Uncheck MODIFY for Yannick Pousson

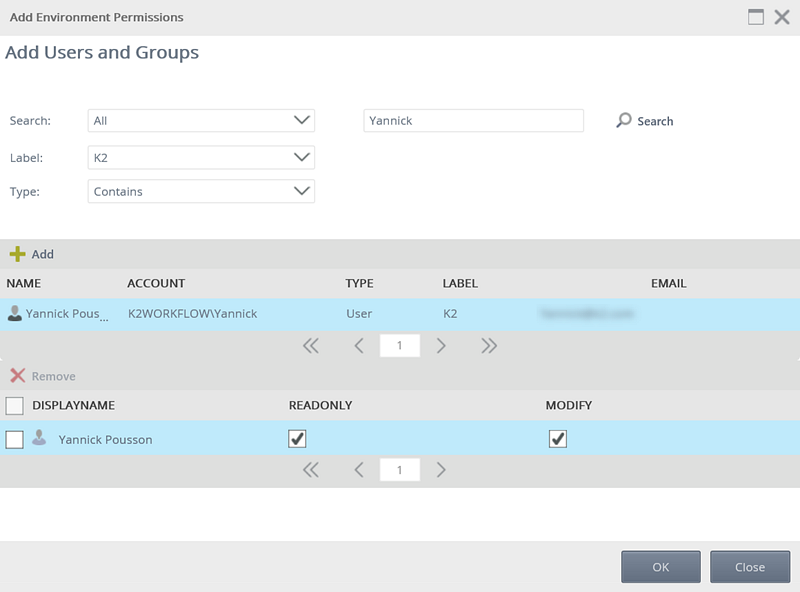558,439
